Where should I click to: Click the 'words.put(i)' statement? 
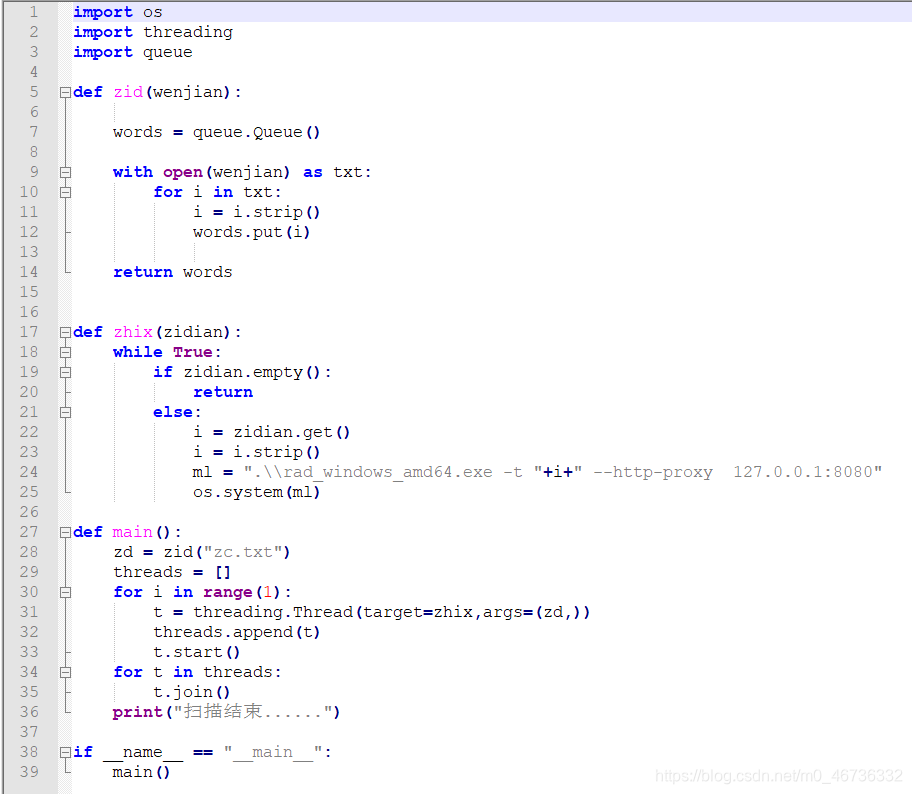click(x=251, y=232)
